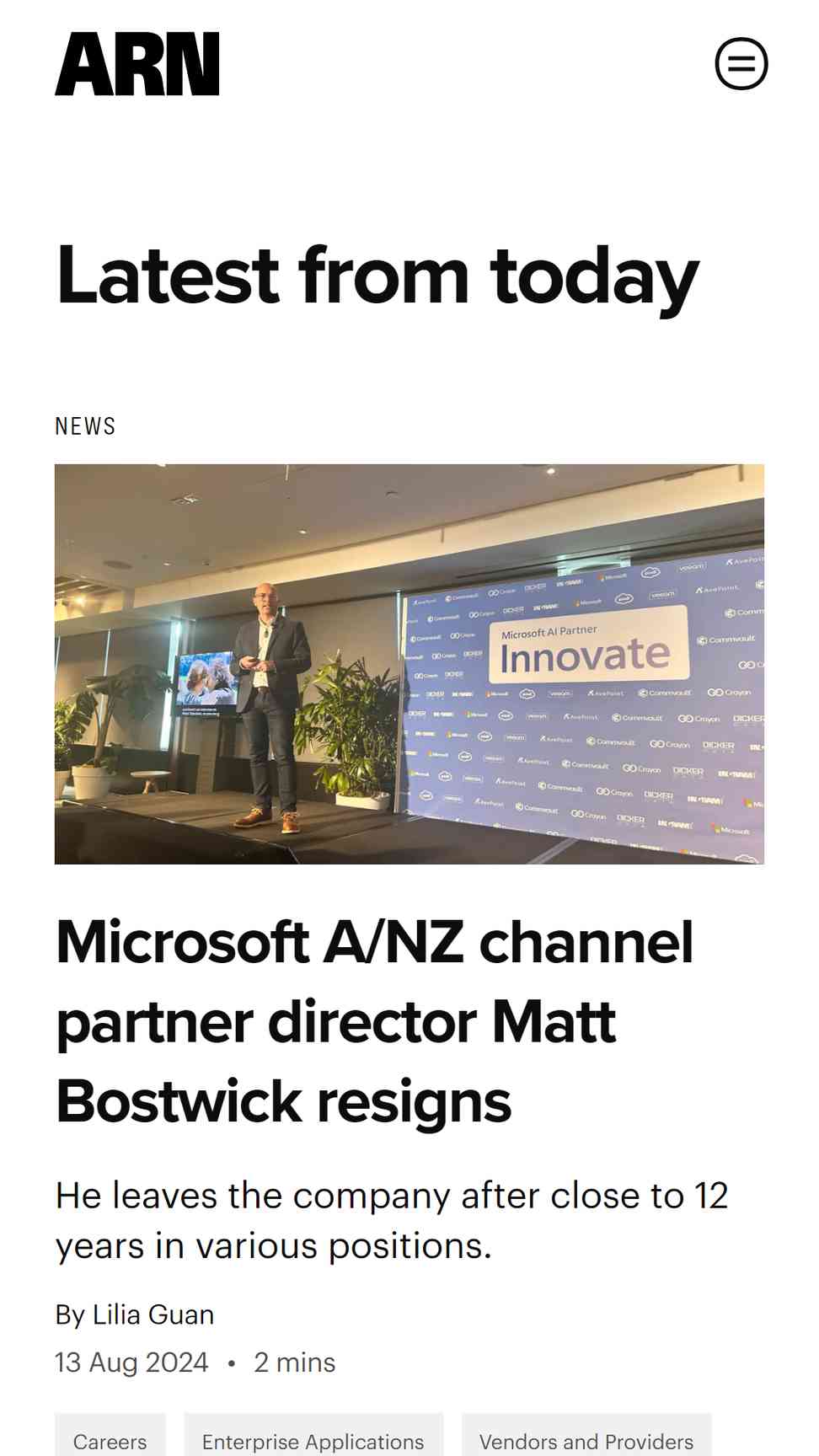This screenshot has height=1456, width=819.
Task: Click the ARN logo
Action: (x=137, y=64)
